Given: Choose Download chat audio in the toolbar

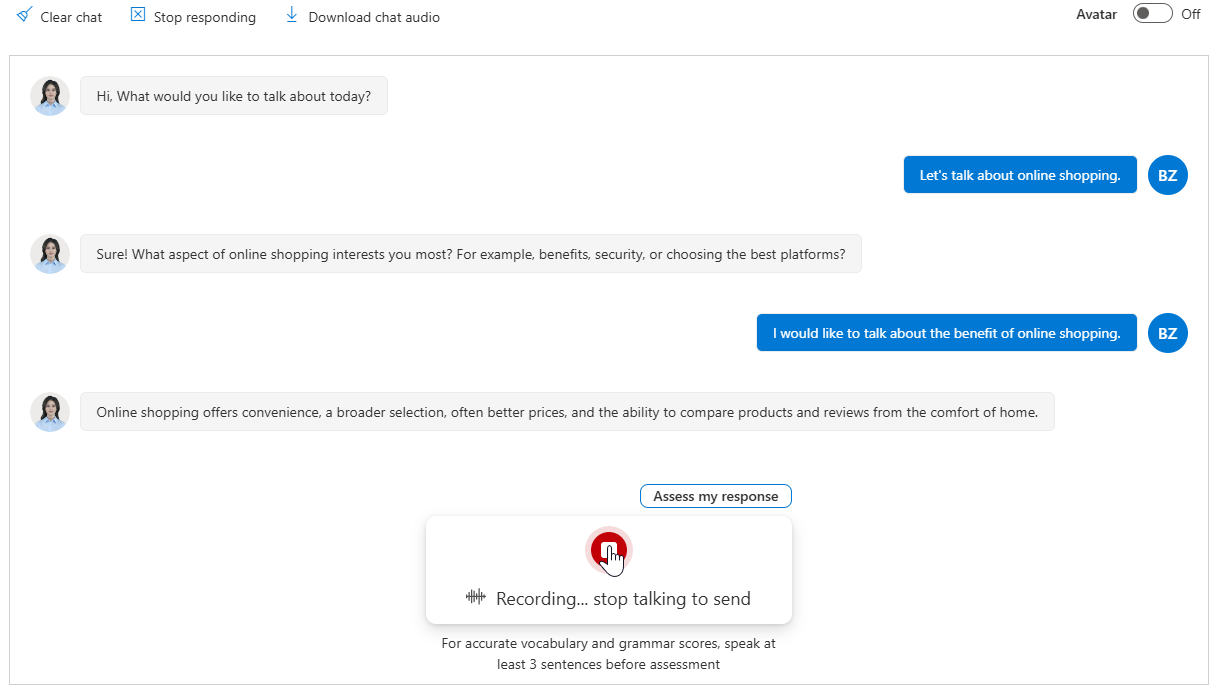Looking at the screenshot, I should point(373,17).
